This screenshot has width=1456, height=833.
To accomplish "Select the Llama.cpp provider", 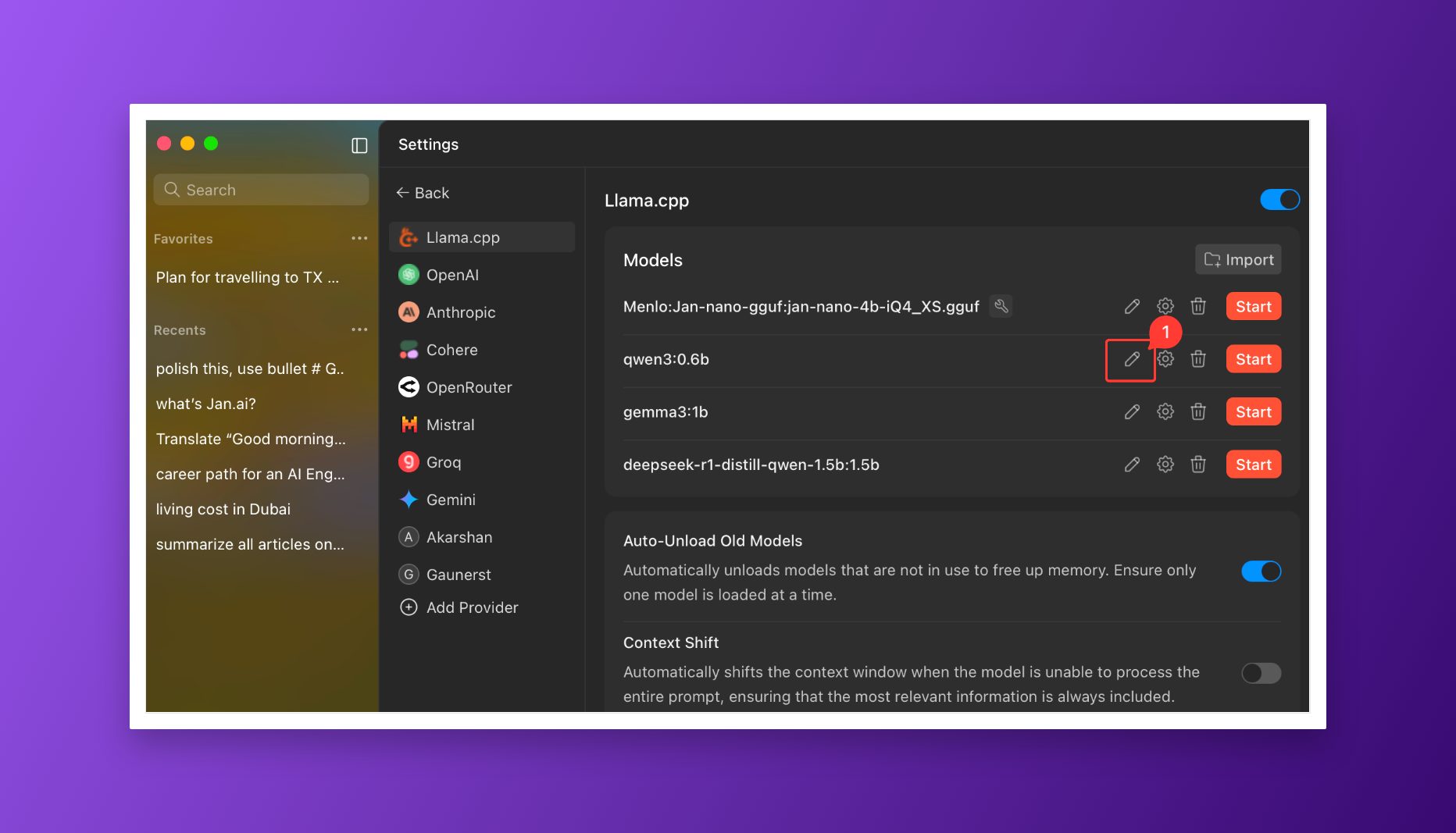I will (x=482, y=237).
